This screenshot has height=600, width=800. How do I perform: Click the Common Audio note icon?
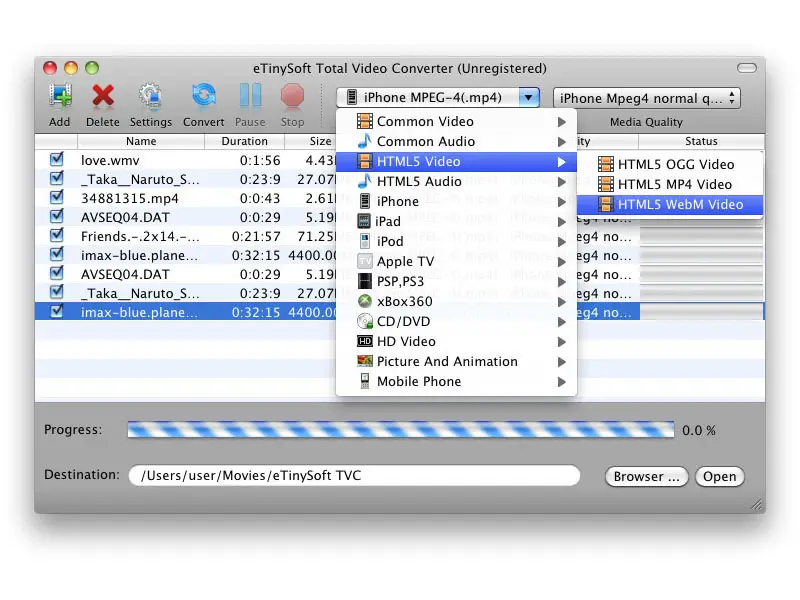(x=365, y=141)
